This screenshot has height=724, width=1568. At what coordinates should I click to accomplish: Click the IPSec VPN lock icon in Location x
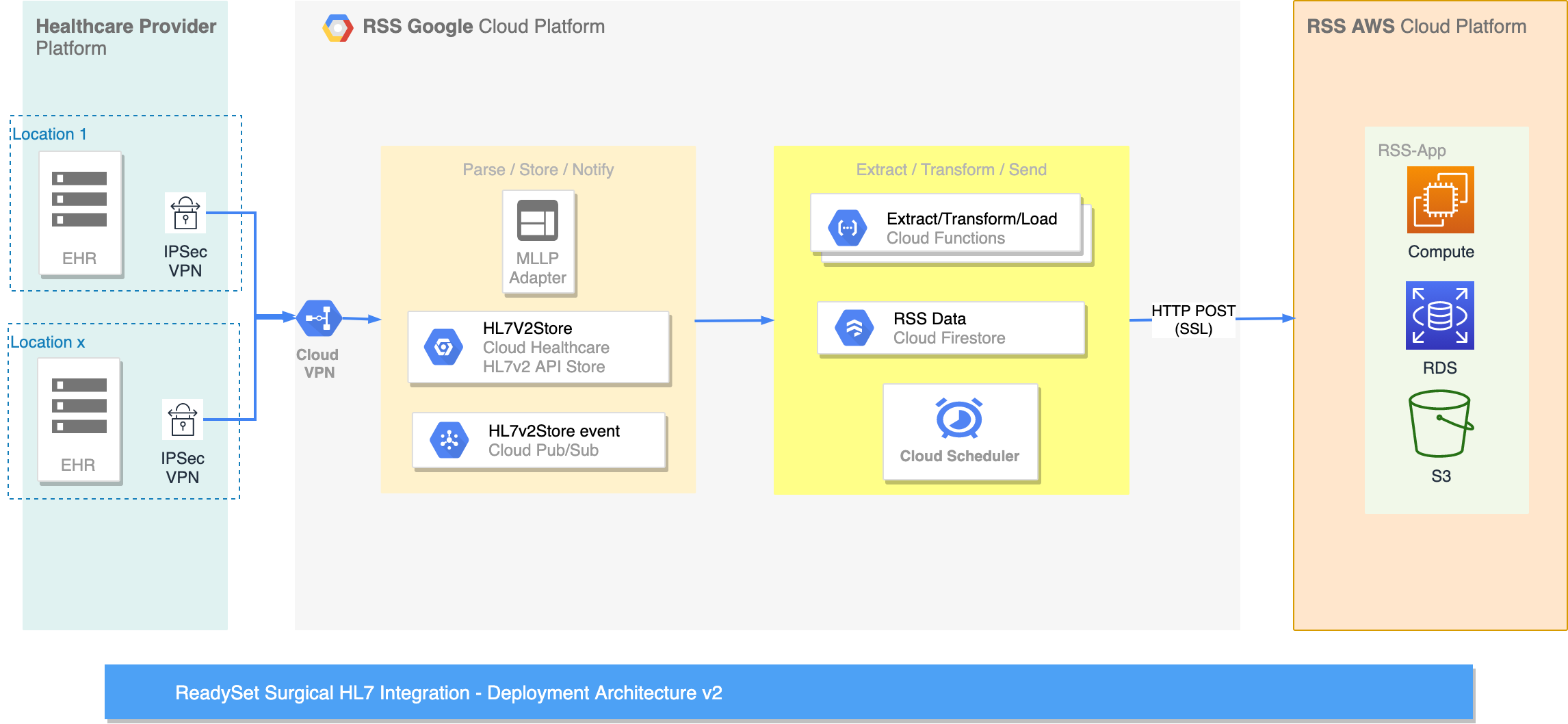[183, 419]
